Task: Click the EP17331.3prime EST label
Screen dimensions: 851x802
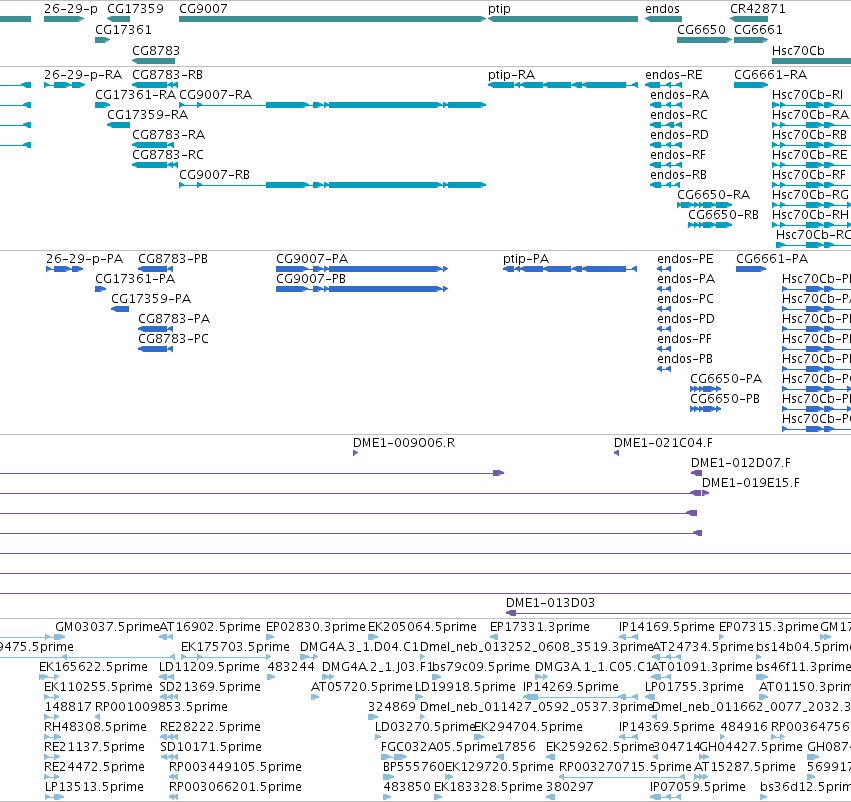Action: tap(539, 627)
